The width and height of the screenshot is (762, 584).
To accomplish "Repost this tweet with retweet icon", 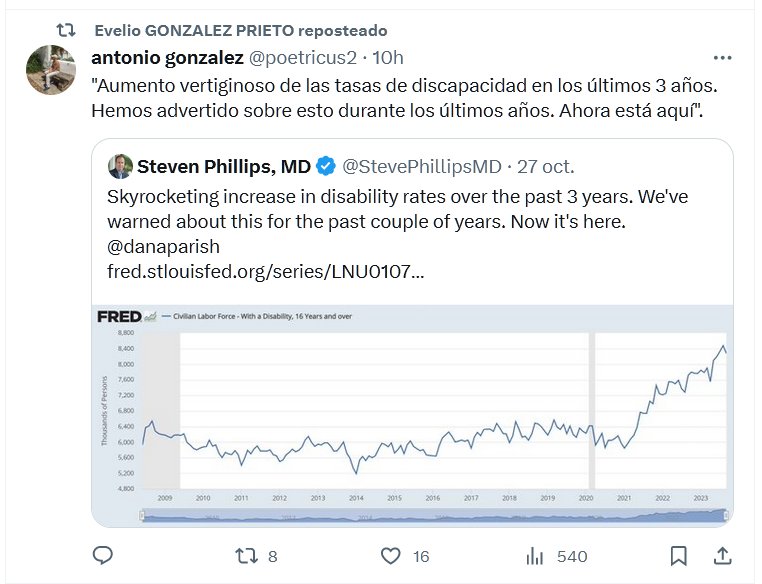I will point(246,555).
